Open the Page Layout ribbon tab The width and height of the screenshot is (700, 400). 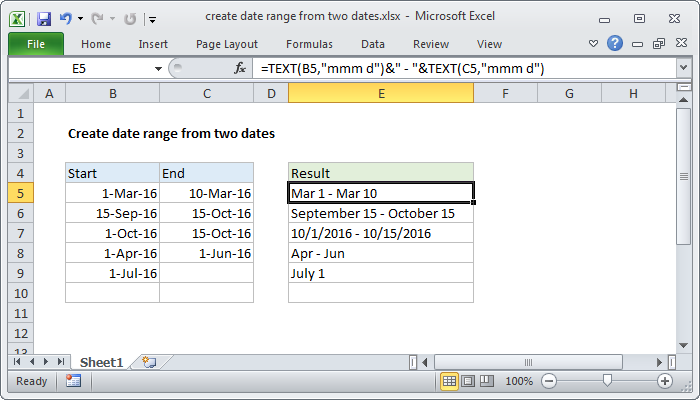(x=227, y=44)
